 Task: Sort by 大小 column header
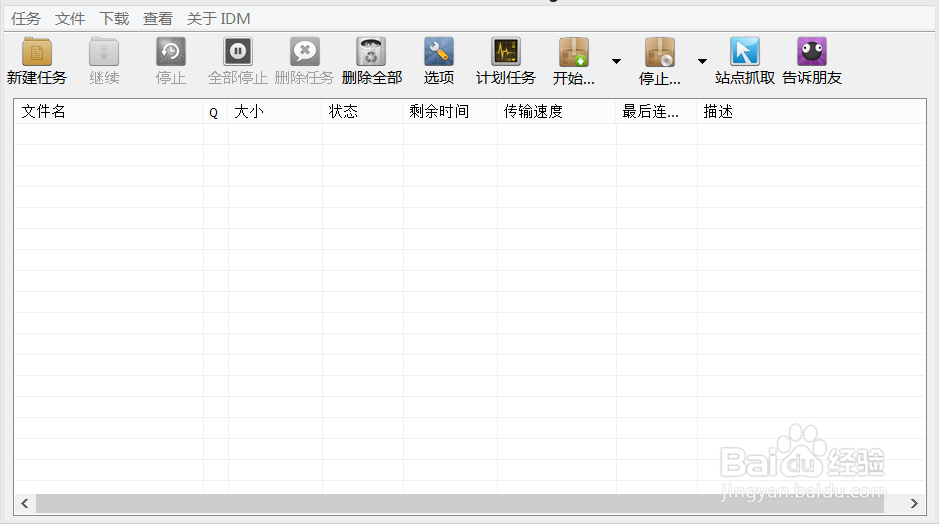point(274,111)
